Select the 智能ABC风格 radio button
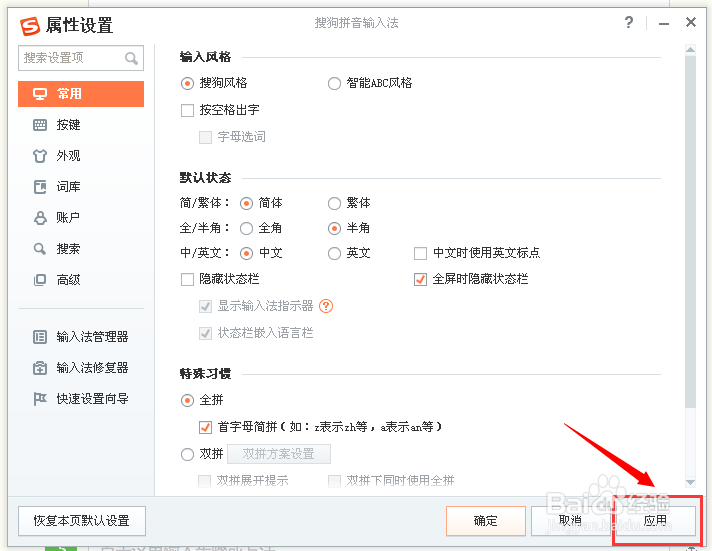 point(334,84)
